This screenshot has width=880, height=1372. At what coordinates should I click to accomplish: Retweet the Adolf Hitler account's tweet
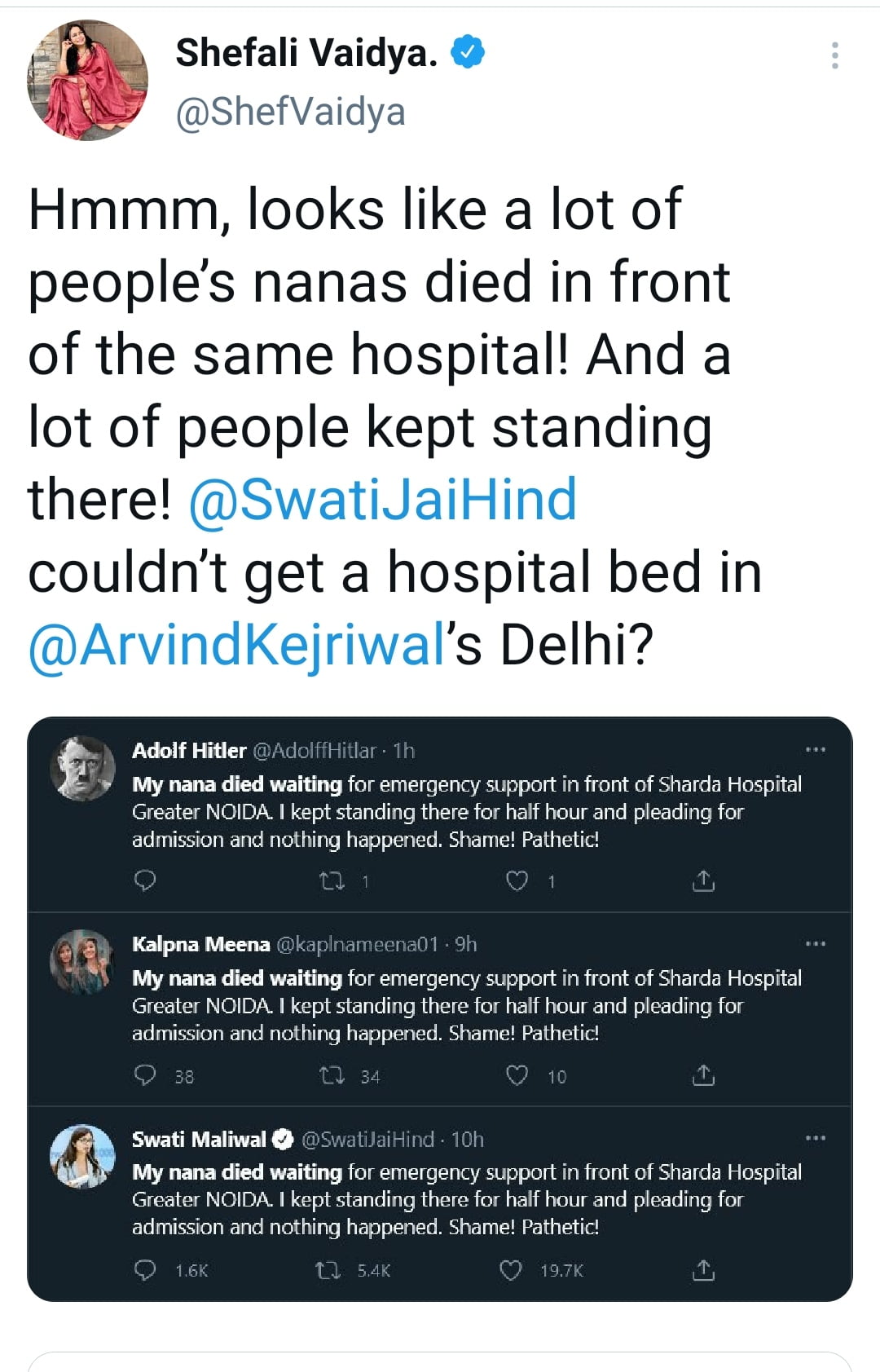click(332, 880)
